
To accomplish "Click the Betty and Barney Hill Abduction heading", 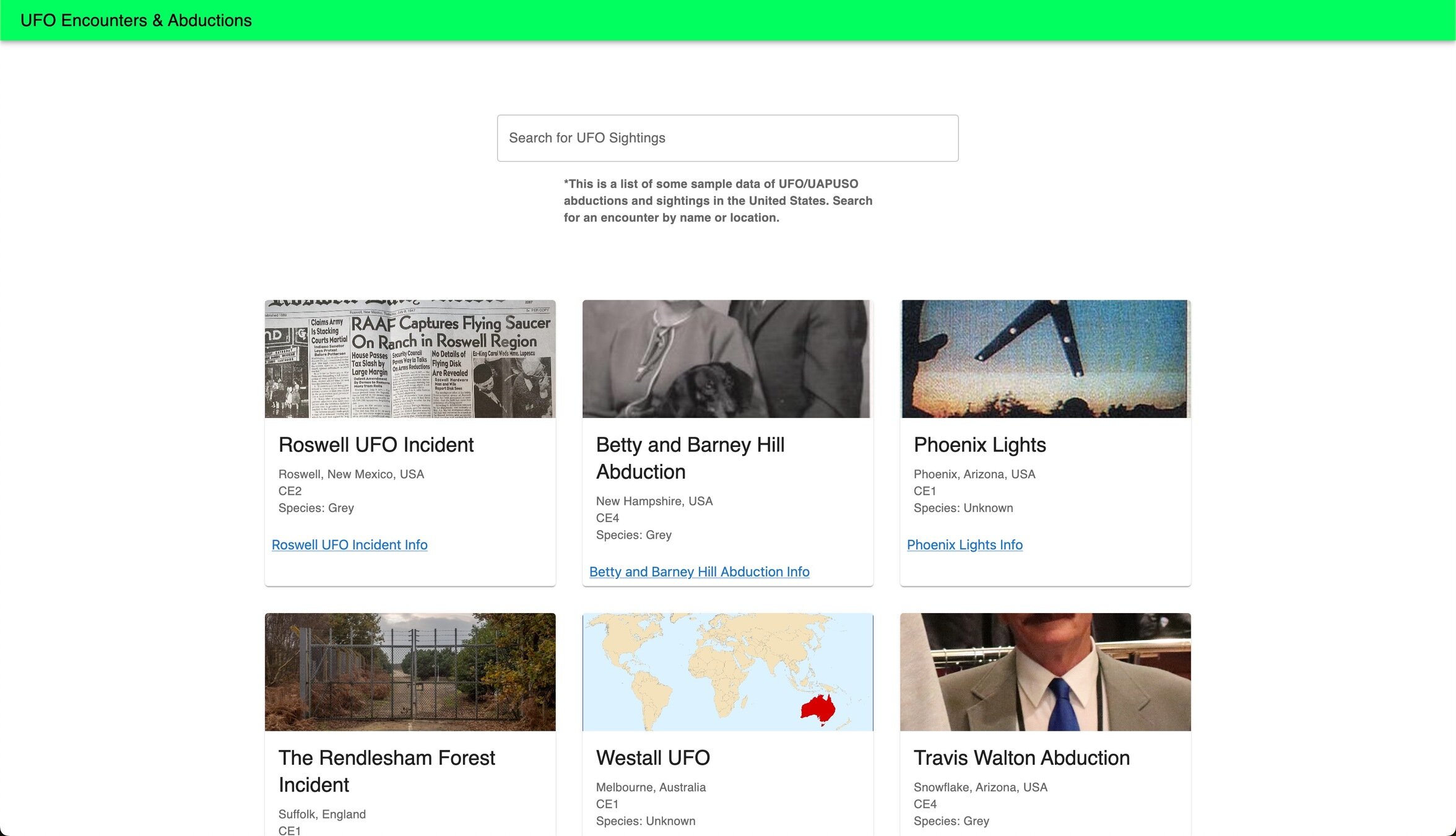I will pos(690,458).
